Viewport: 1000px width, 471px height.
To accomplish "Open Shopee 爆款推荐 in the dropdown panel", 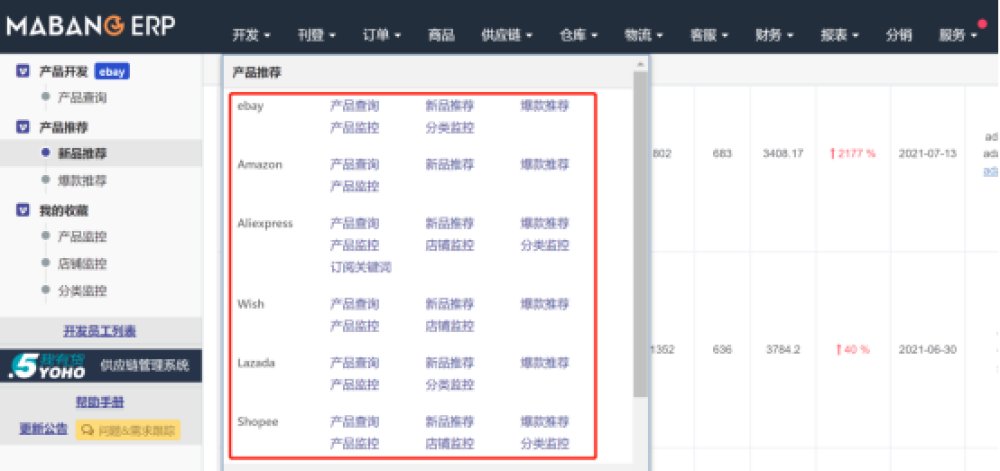I will point(545,422).
